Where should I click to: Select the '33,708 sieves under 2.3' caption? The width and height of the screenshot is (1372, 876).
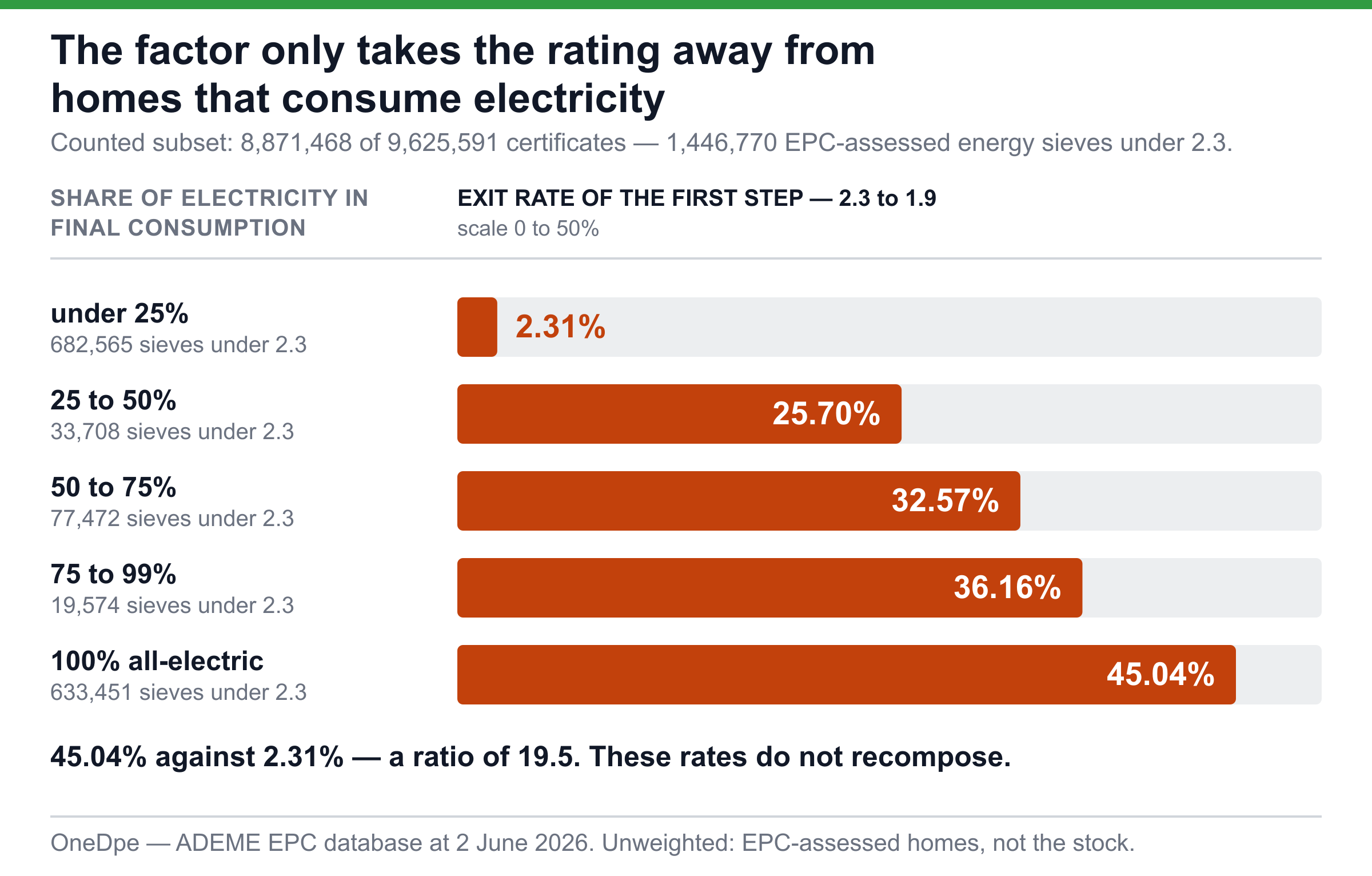[x=172, y=432]
